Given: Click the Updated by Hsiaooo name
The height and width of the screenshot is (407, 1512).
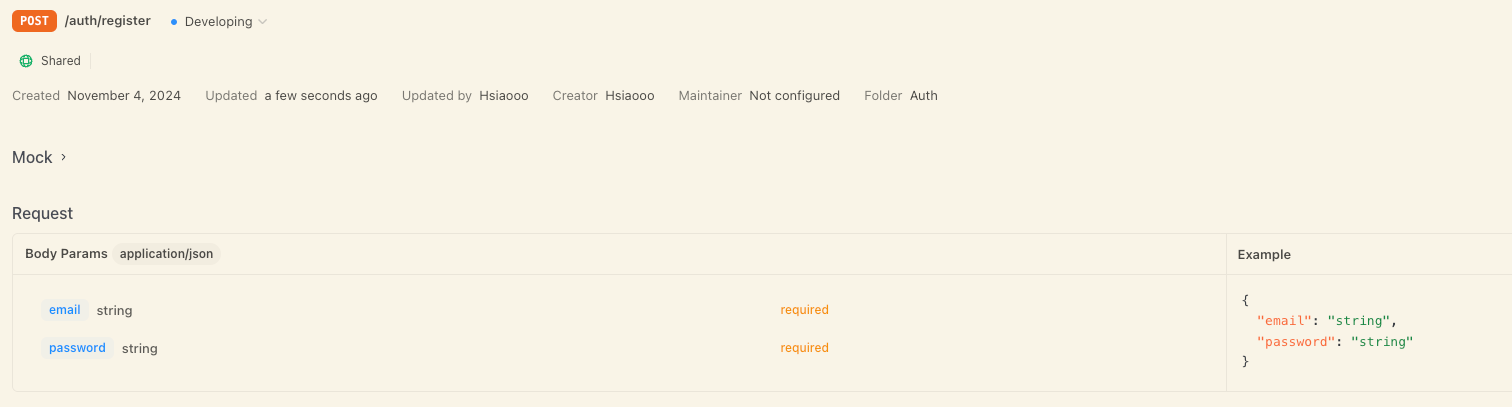Looking at the screenshot, I should (504, 96).
